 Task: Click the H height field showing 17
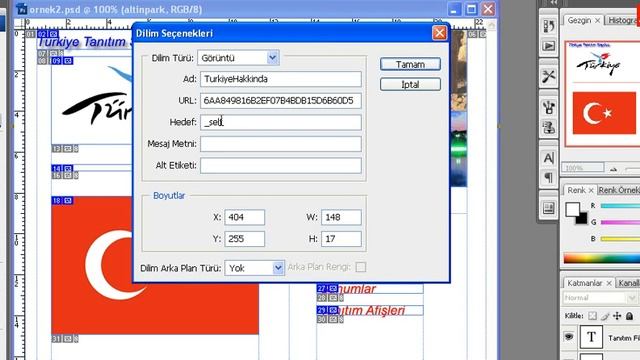click(x=341, y=239)
